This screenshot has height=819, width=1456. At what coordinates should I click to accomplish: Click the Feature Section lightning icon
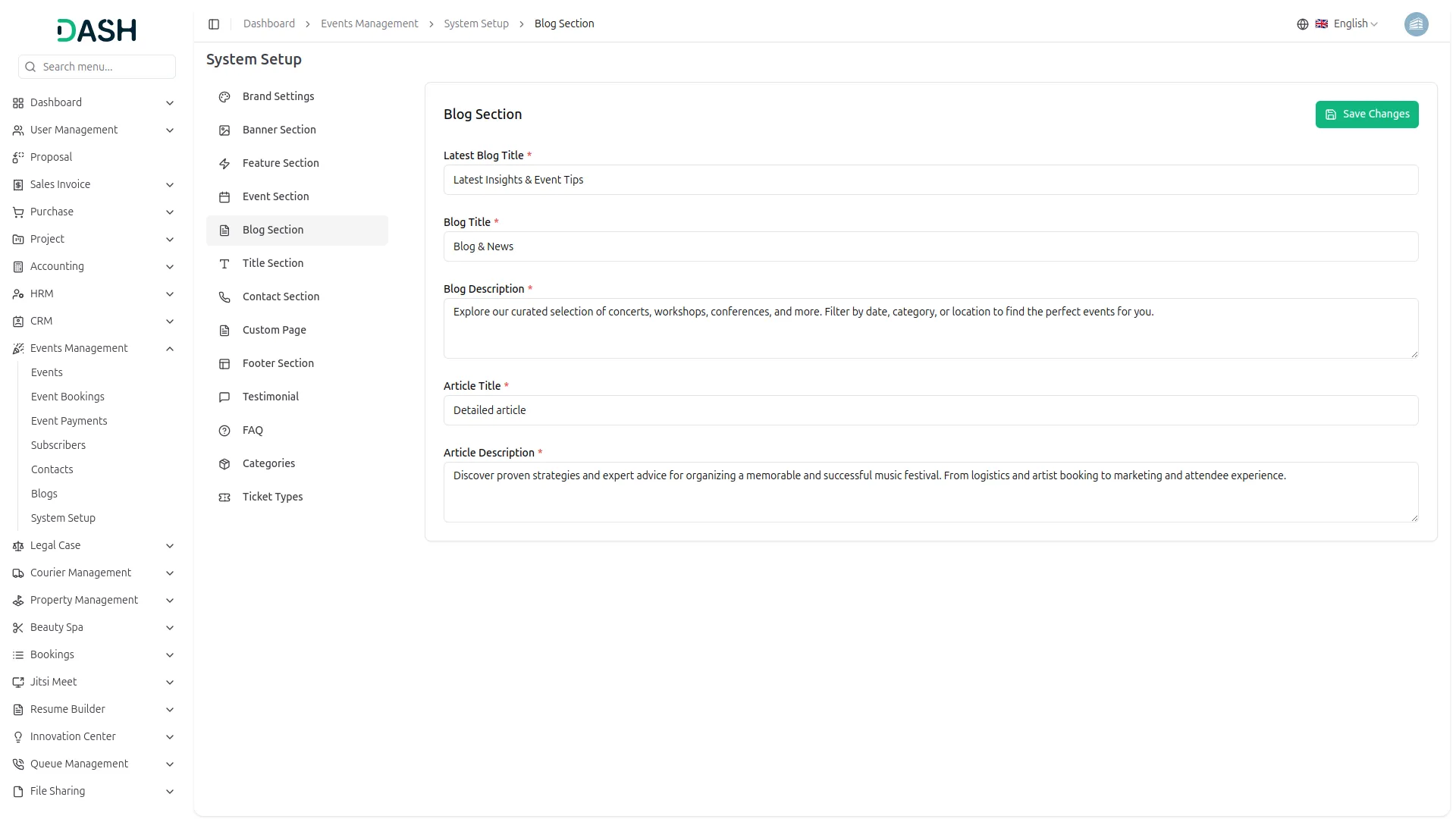point(224,164)
